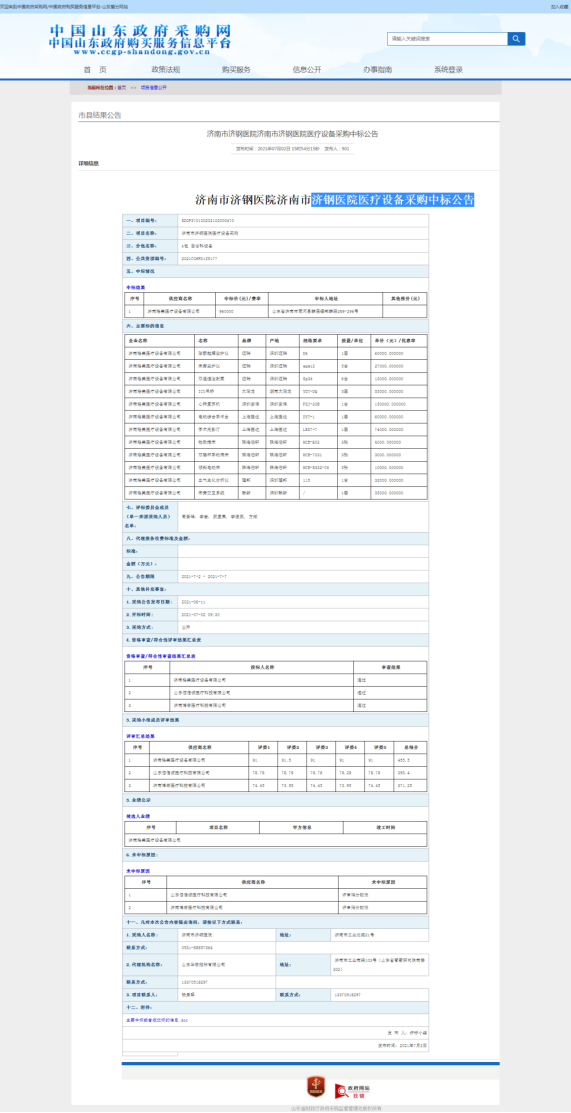The width and height of the screenshot is (571, 1113).
Task: Click the 四、公共资源编号 row label
Action: [x=145, y=258]
